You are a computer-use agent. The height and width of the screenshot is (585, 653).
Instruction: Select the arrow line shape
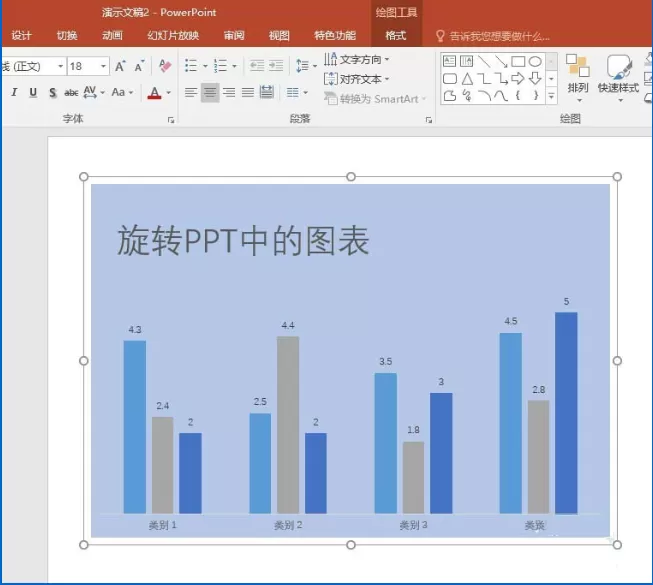coord(501,61)
